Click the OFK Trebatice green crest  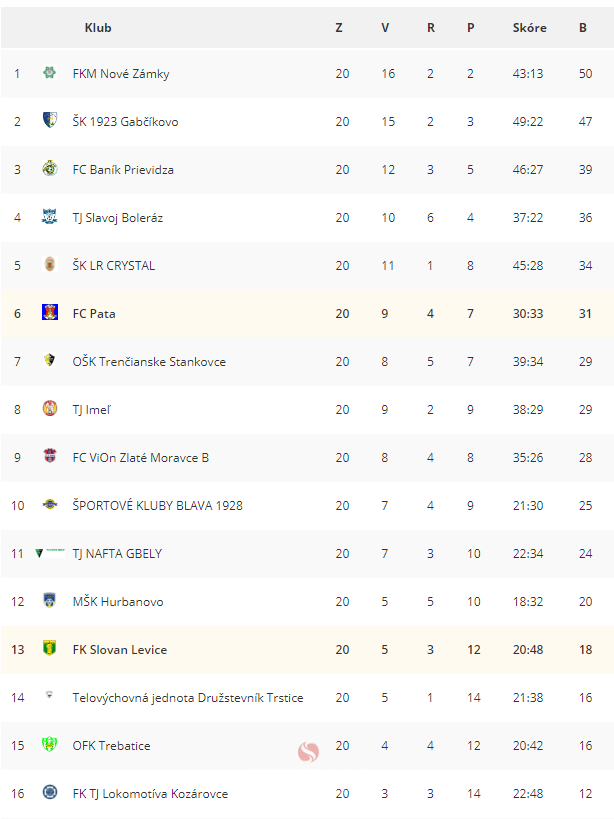(x=50, y=744)
